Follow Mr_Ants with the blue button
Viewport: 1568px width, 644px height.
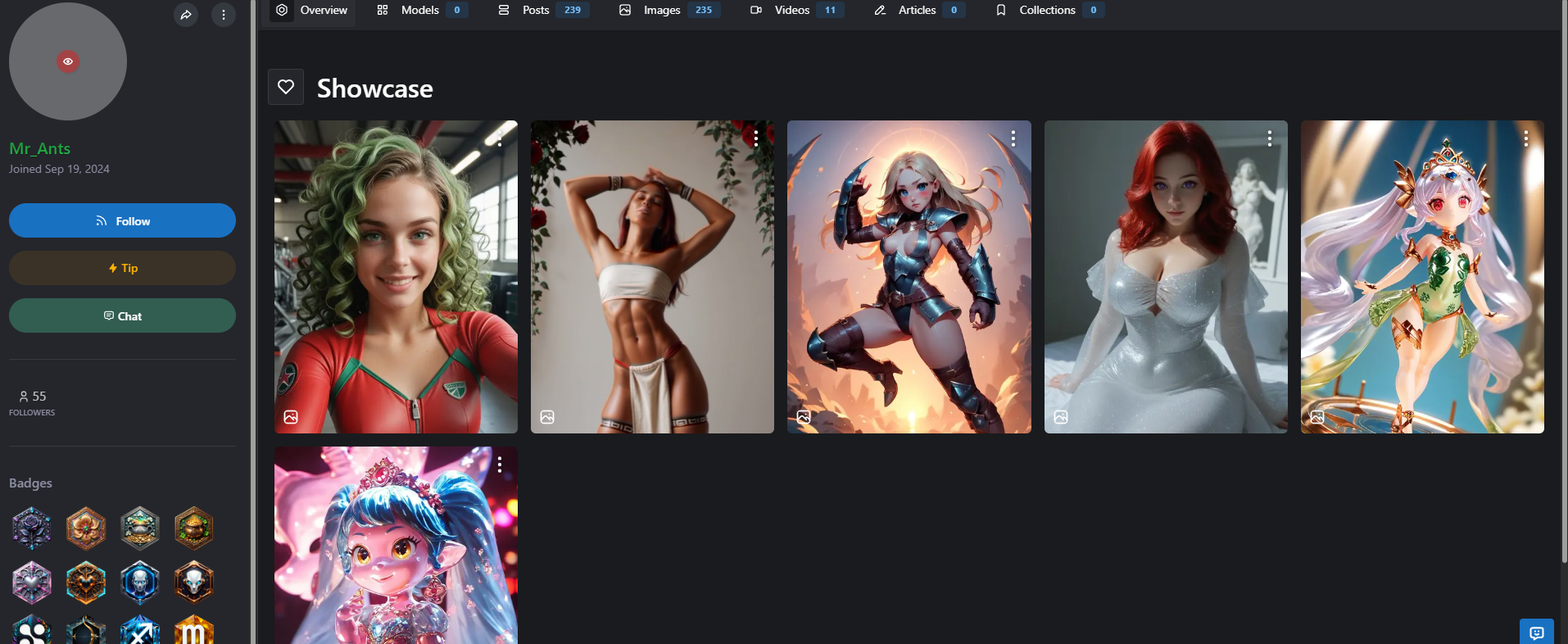122,220
